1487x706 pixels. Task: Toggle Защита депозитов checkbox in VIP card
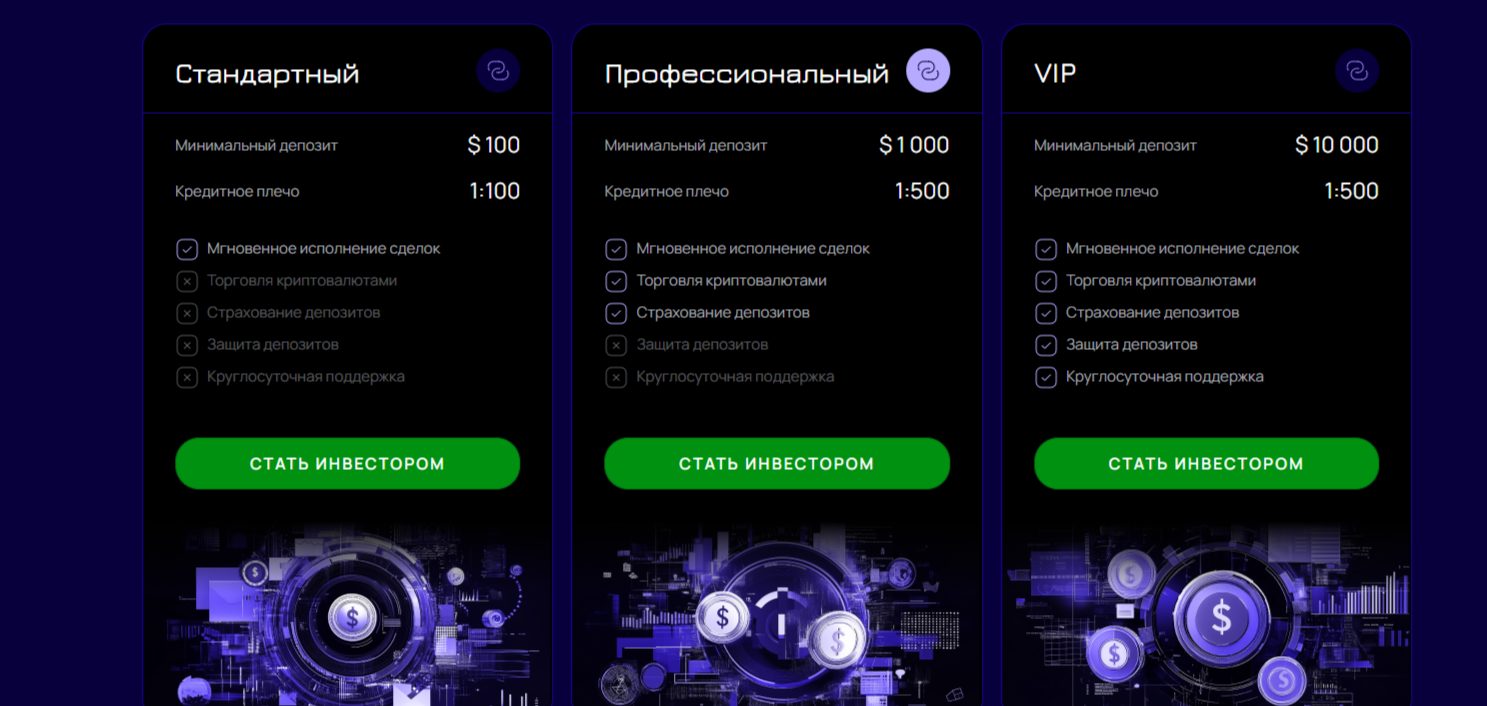click(1045, 345)
